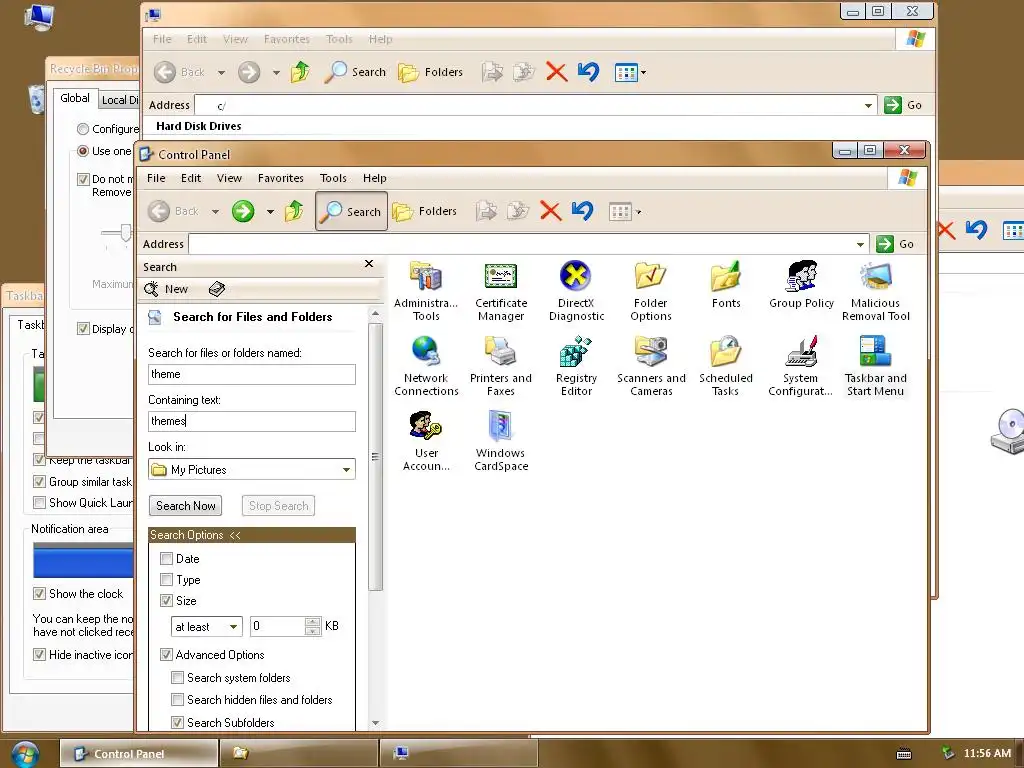
Task: Click the Search pane down scroll arrow
Action: pos(376,722)
